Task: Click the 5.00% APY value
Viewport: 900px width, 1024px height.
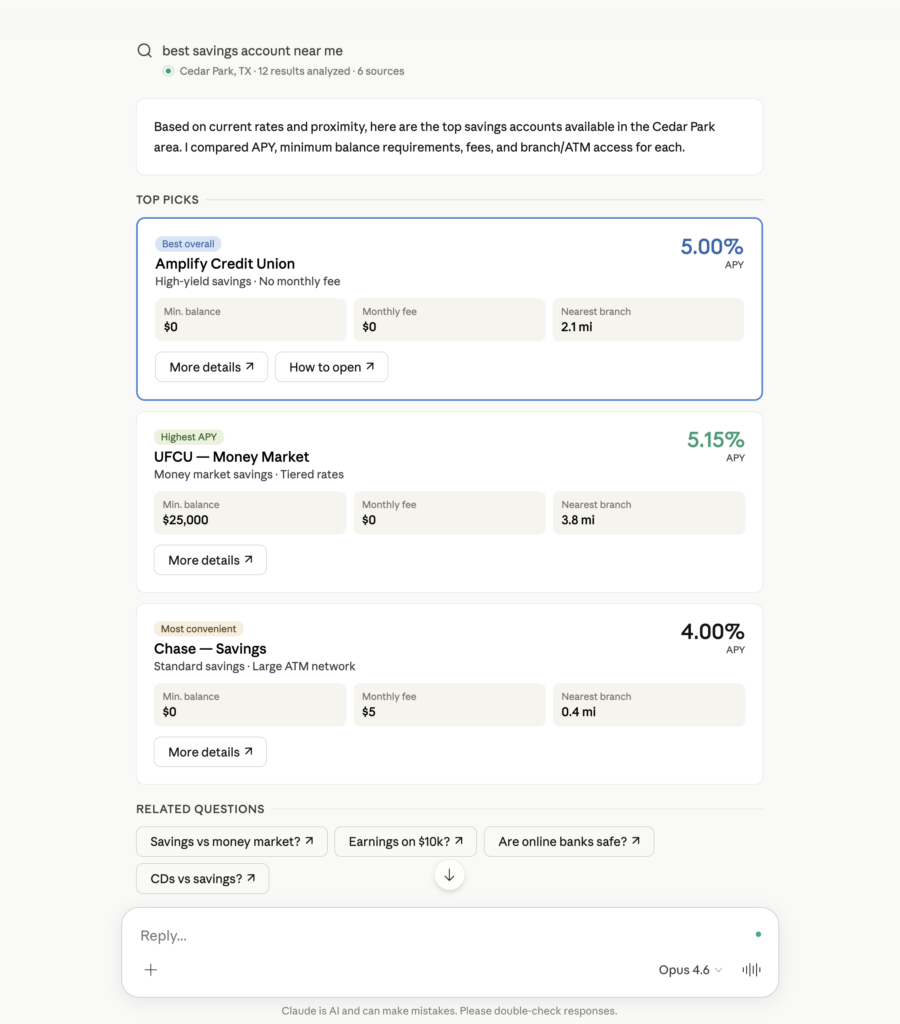Action: 712,247
